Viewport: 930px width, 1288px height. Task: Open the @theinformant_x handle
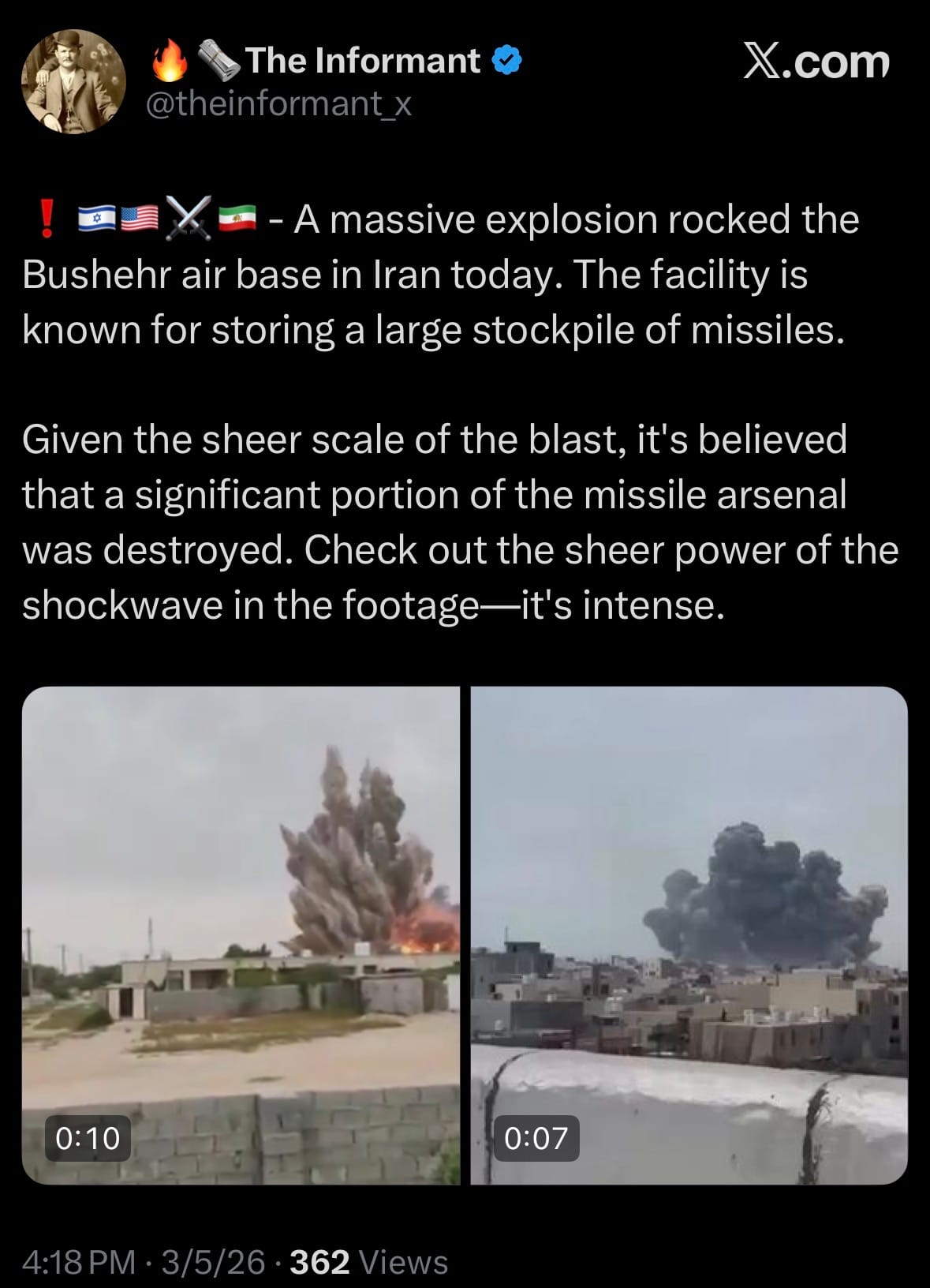tap(279, 103)
